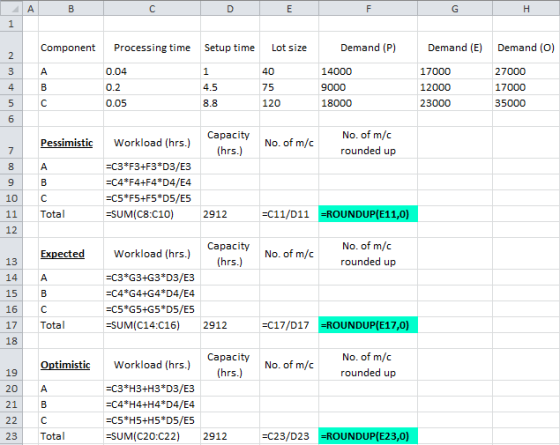Viewport: 560px width, 445px height.
Task: Select demand cell 18000
Action: click(368, 103)
